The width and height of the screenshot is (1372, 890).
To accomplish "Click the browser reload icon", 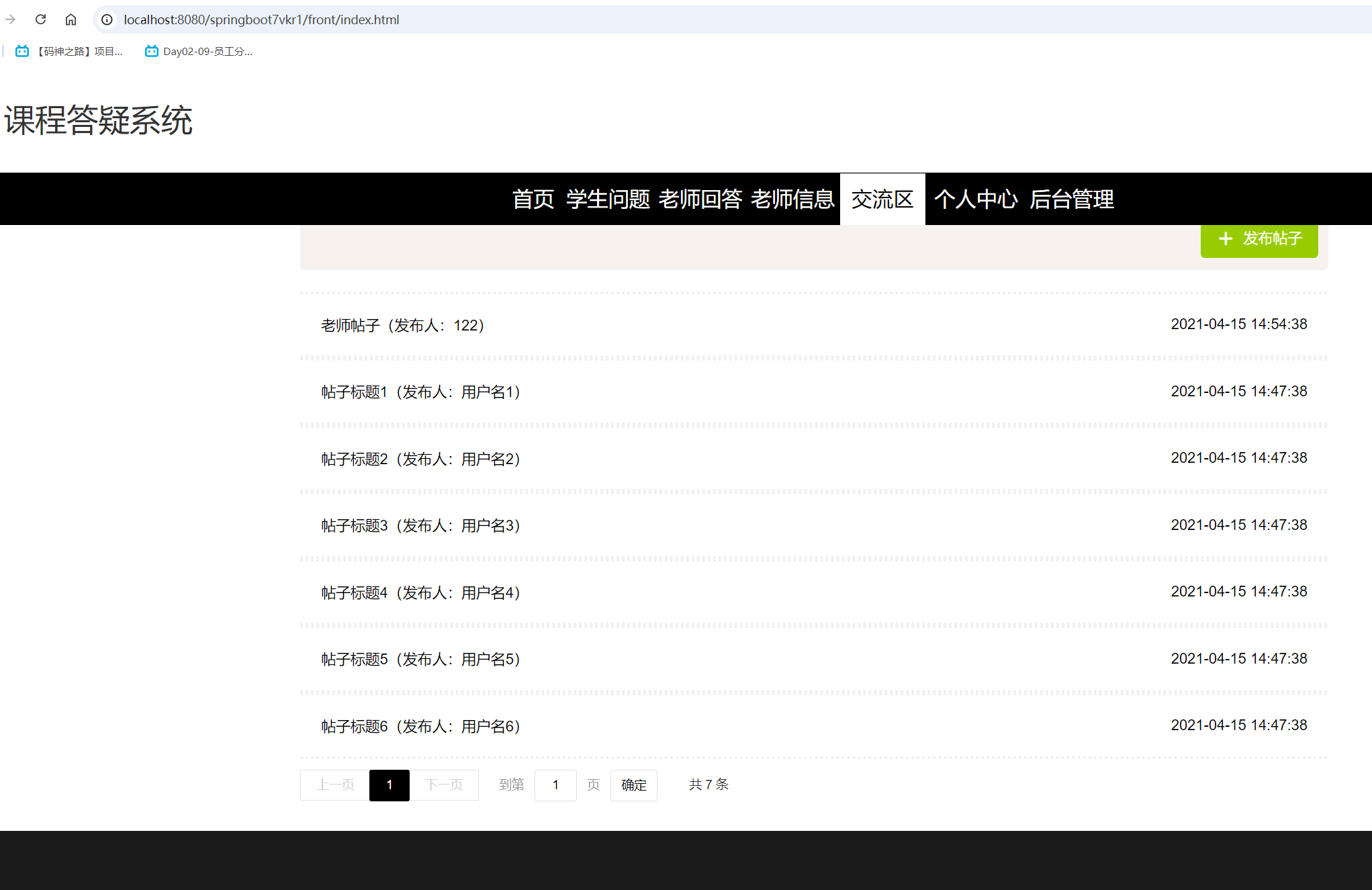I will 40,19.
